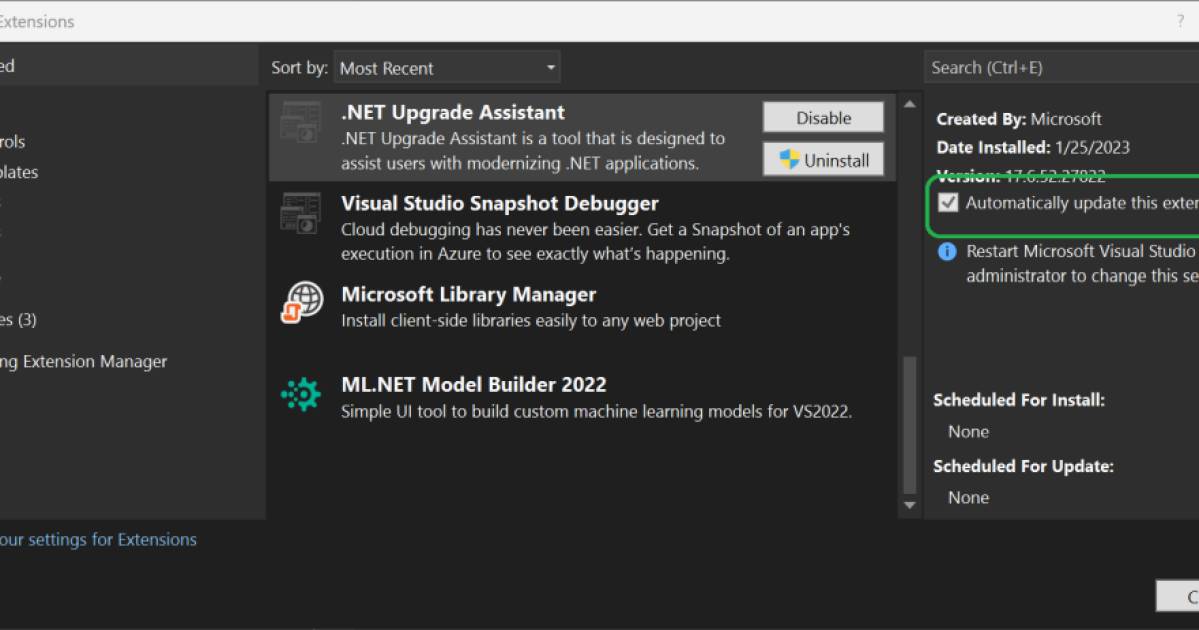
Task: Click the extension list scroll up arrow
Action: (909, 104)
